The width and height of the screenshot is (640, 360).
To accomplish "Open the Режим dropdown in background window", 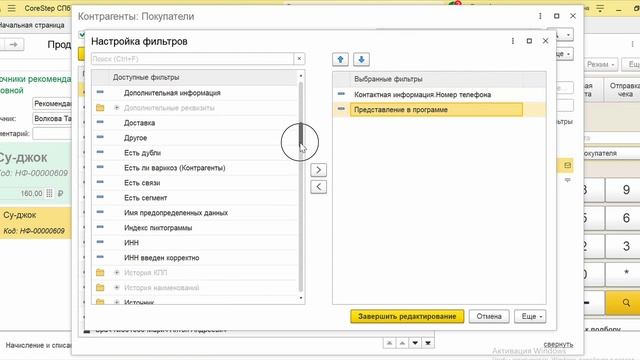I will coord(600,64).
